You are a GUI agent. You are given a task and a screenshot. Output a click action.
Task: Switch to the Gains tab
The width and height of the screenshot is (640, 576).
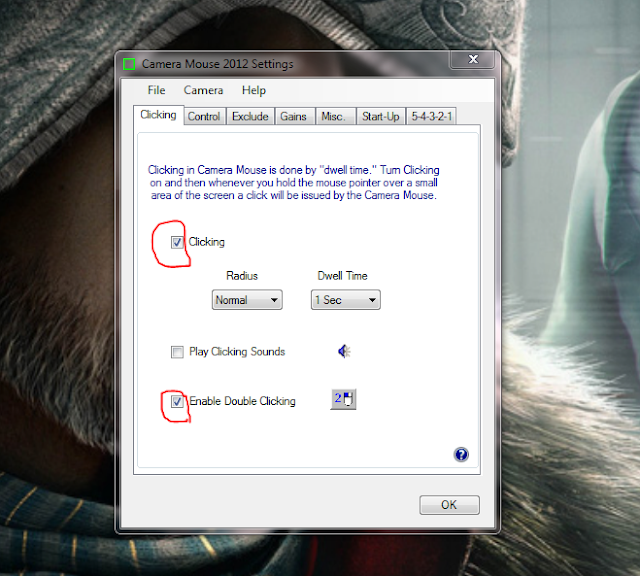pos(293,117)
